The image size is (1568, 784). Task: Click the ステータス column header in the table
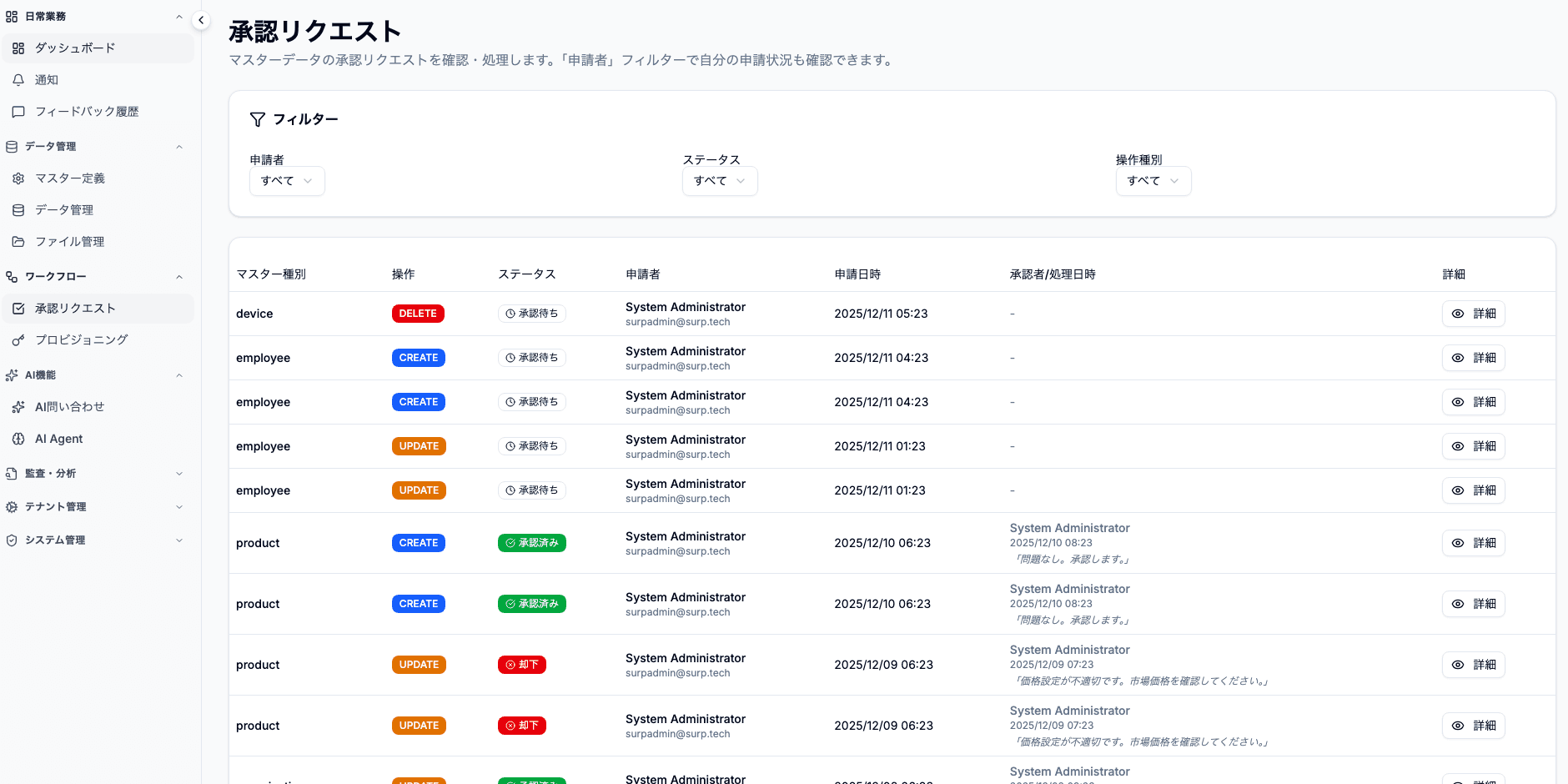[527, 274]
